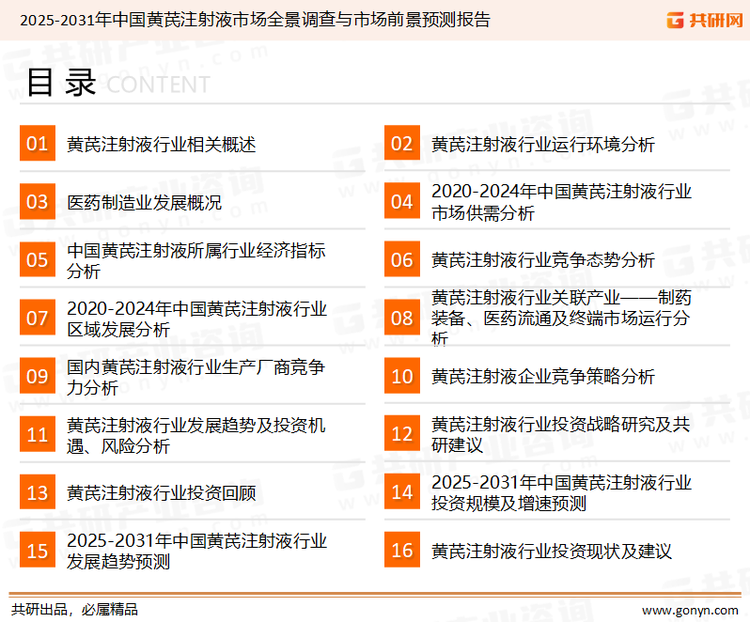750x622 pixels.
Task: Open chapter 国内黄芪注射液行业生产厂商竞争力分析
Action: click(196, 377)
